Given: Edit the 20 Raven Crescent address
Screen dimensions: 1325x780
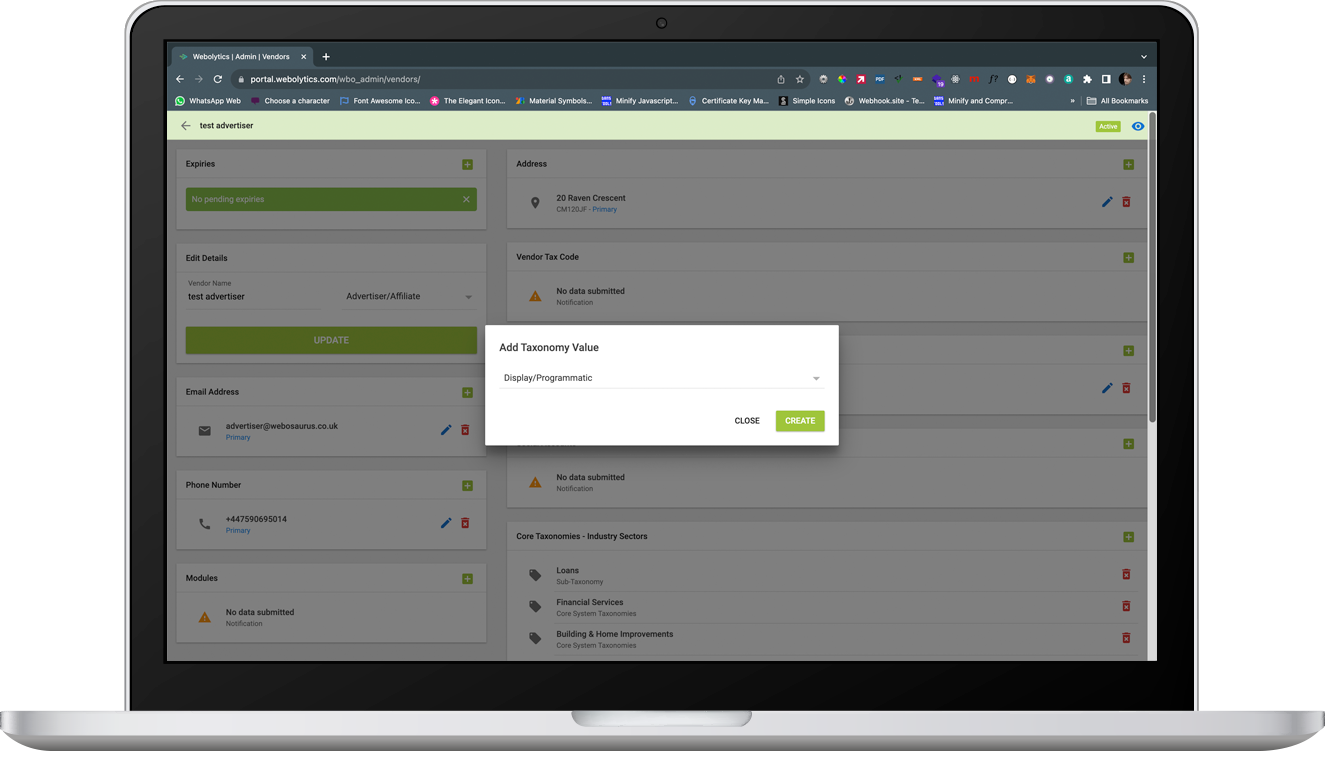Looking at the screenshot, I should coord(1106,201).
